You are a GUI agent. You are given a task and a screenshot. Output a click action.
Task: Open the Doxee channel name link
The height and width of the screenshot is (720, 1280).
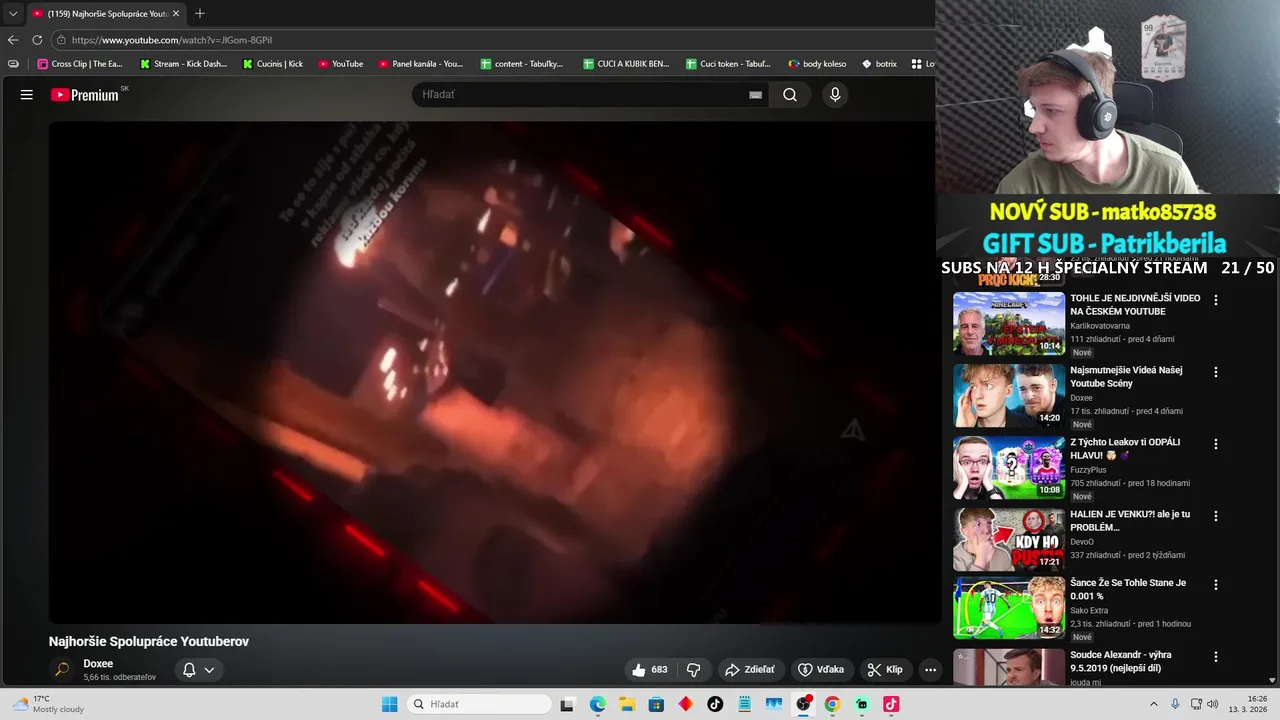(98, 664)
